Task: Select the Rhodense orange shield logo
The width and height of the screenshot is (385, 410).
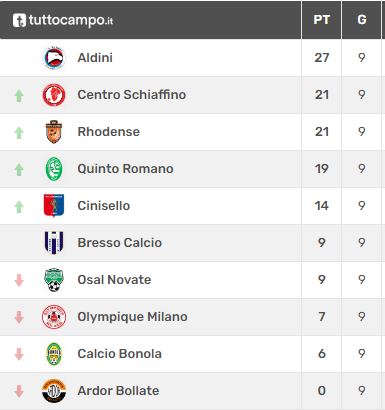Action: [54, 132]
